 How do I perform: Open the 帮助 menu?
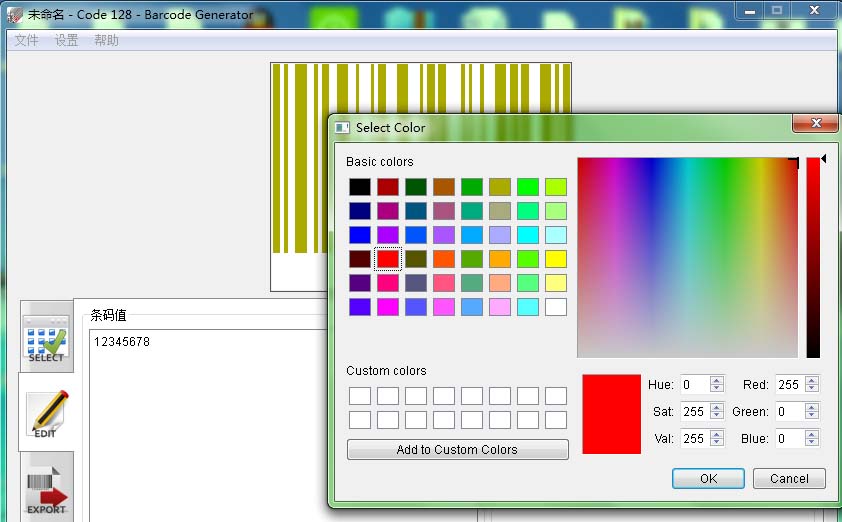point(106,40)
